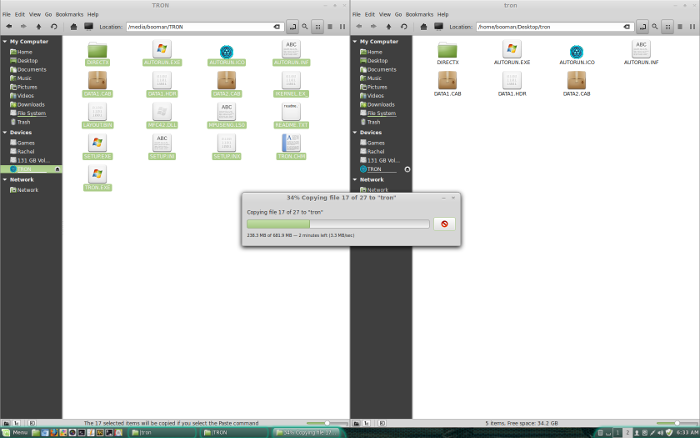The width and height of the screenshot is (700, 438).
Task: Switch right tron window to list view
Action: point(680,27)
